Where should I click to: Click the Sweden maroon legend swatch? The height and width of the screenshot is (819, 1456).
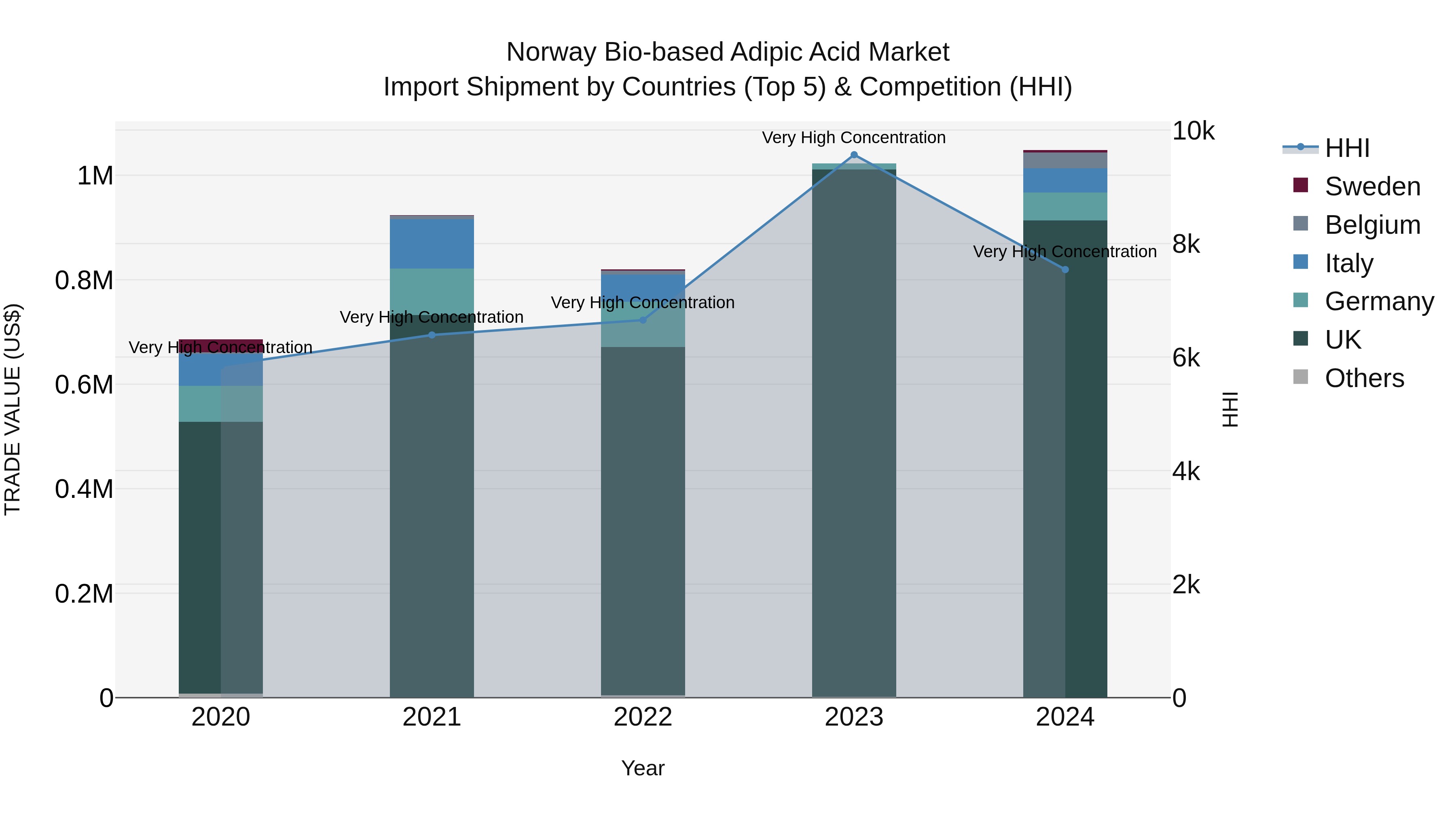point(1301,185)
